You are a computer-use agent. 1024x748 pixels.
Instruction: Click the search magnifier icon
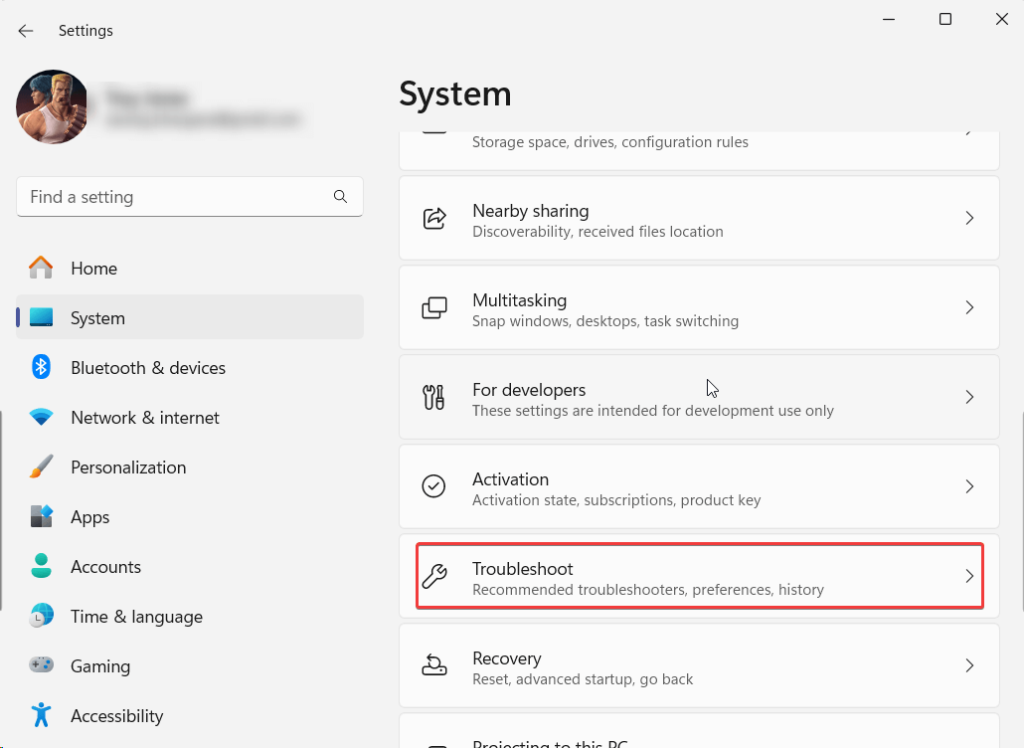tap(341, 197)
